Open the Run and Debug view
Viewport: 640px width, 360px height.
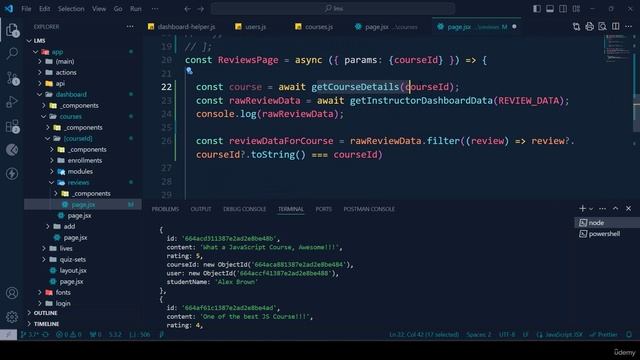tap(12, 101)
